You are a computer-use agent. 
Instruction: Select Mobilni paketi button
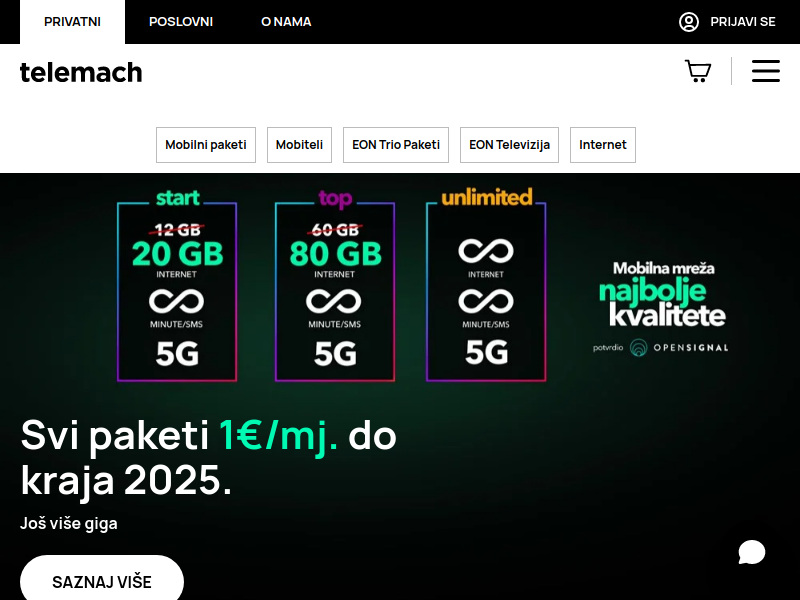[x=206, y=145]
